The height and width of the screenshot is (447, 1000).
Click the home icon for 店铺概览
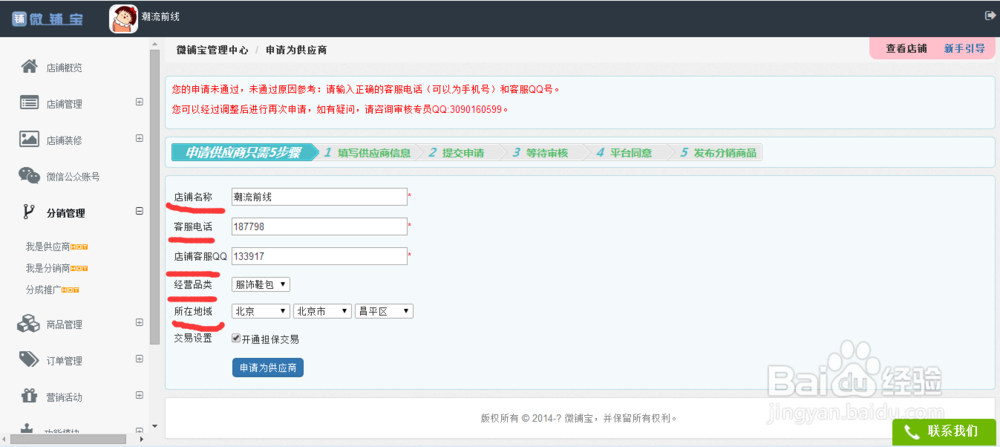pos(29,66)
